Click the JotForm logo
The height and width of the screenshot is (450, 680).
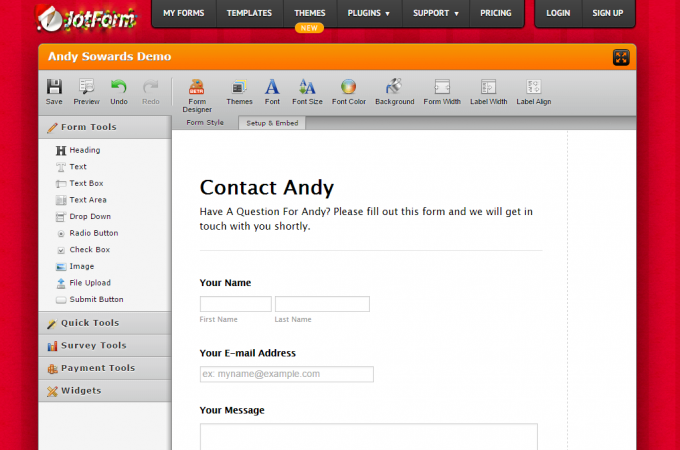(87, 18)
